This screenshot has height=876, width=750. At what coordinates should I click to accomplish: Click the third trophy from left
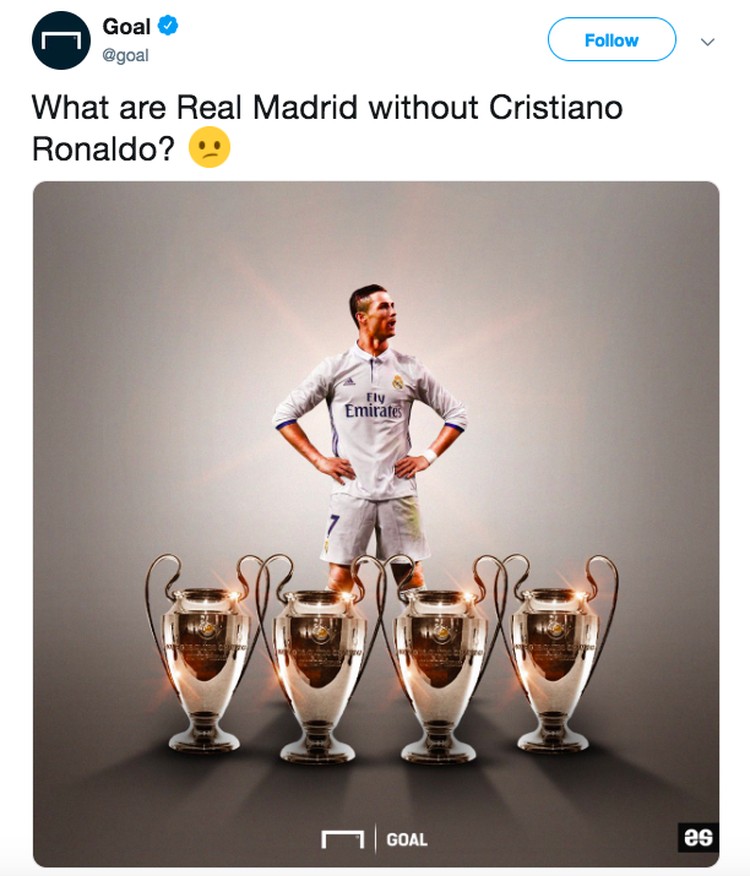(439, 659)
